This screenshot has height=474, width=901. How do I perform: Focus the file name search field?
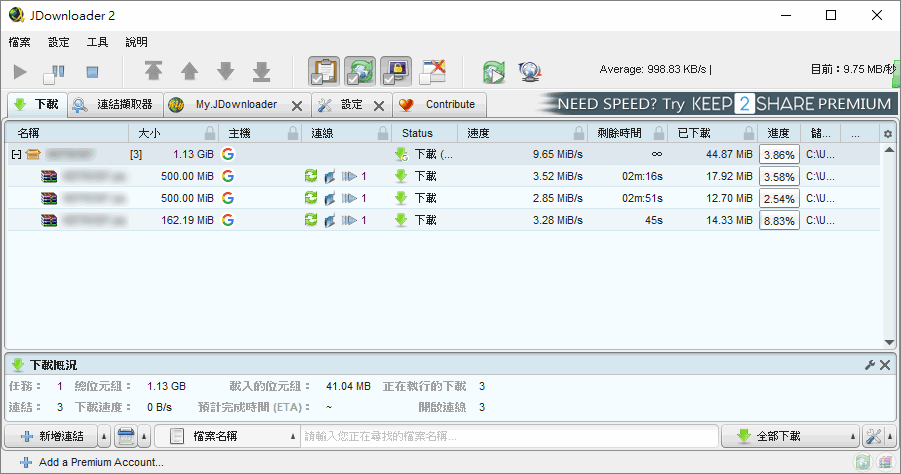510,437
